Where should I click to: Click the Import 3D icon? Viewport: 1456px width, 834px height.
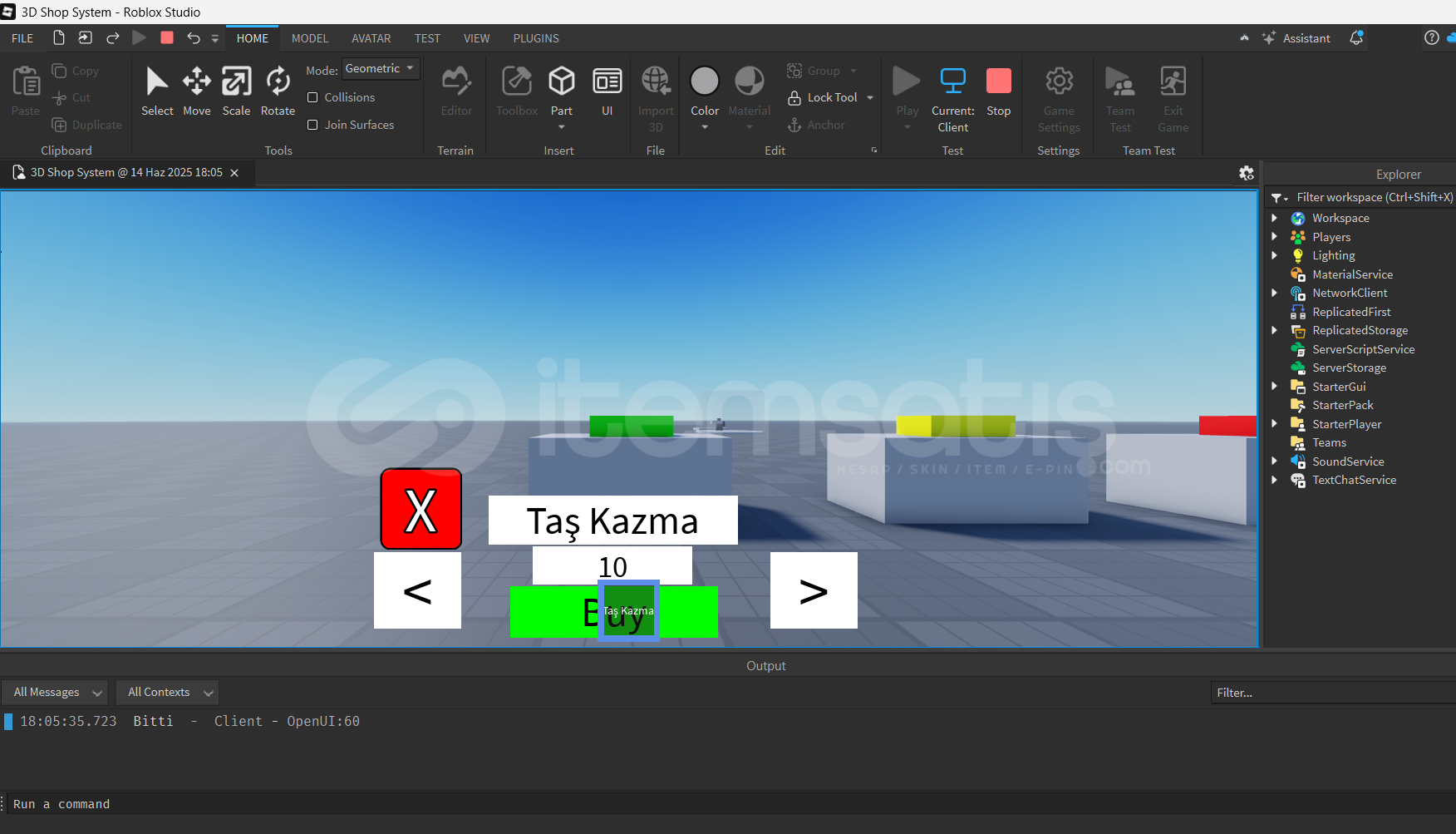[656, 81]
